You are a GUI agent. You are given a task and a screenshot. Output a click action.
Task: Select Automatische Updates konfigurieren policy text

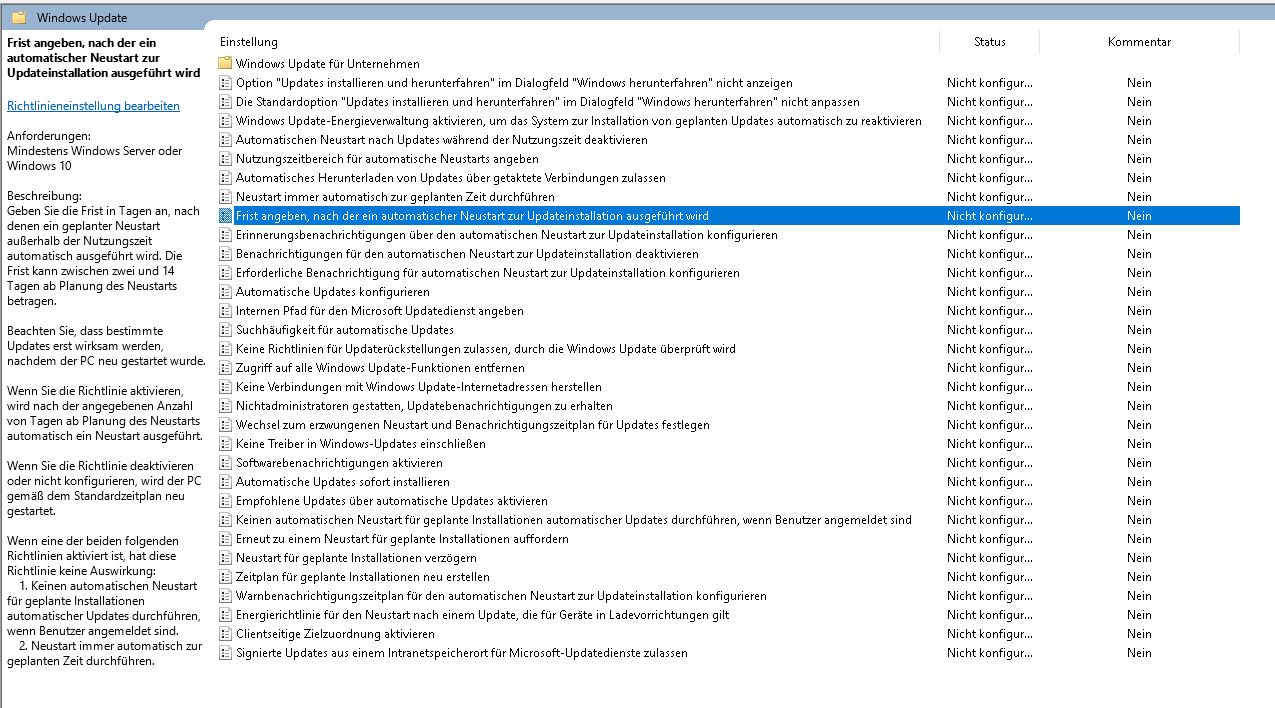(333, 292)
